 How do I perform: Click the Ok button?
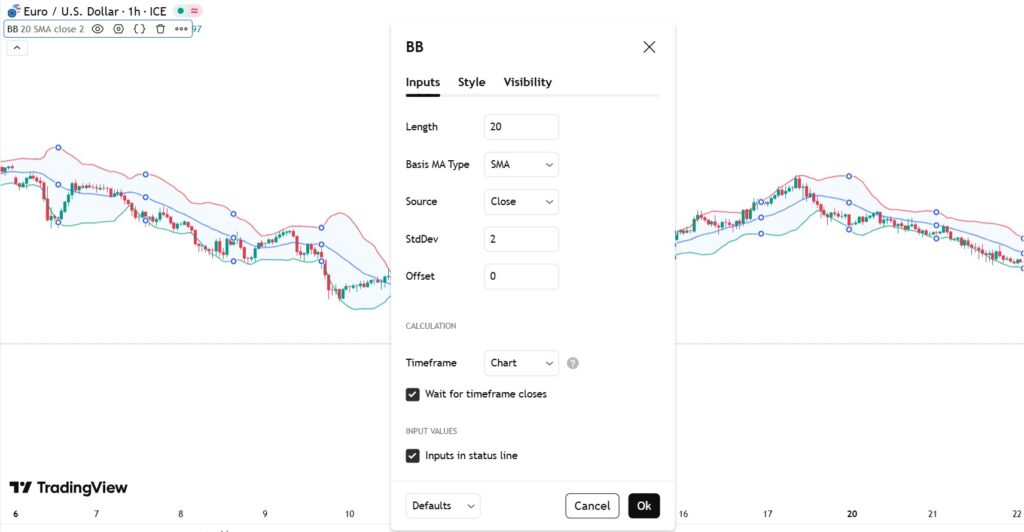coord(644,506)
